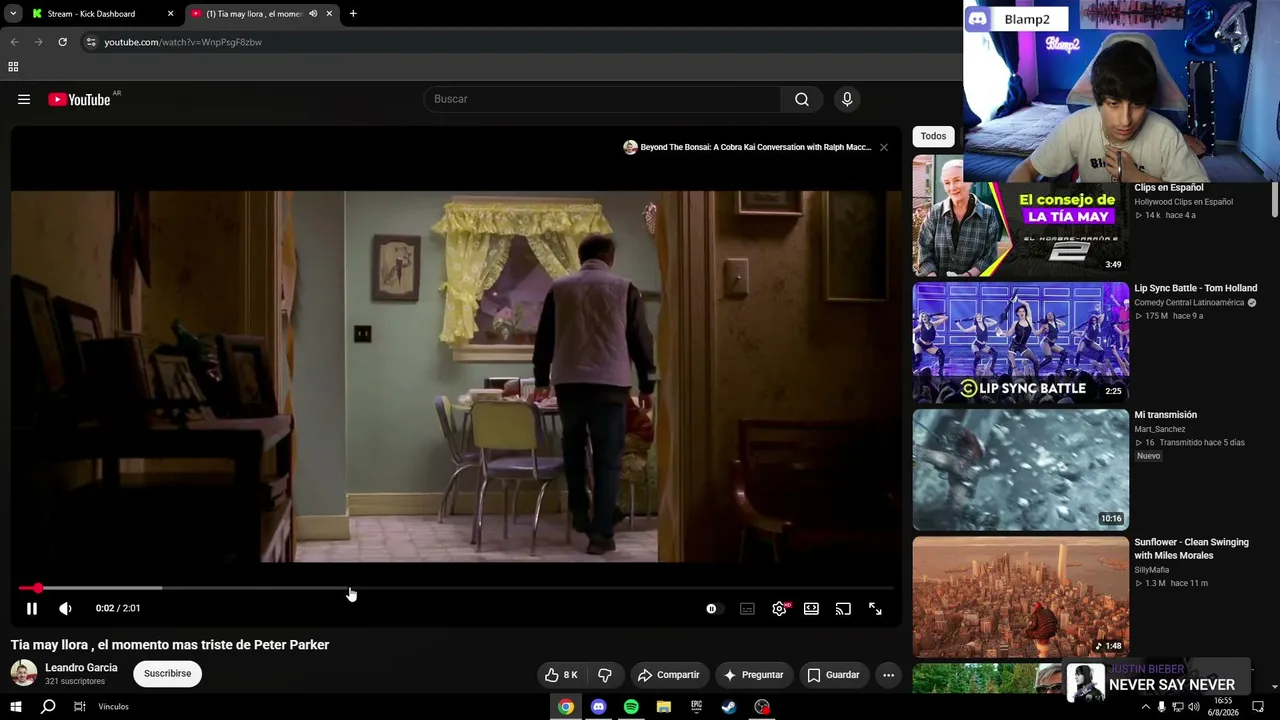Screen dimensions: 1280x720
Task: Open Chrome from the taskbar
Action: click(566, 707)
